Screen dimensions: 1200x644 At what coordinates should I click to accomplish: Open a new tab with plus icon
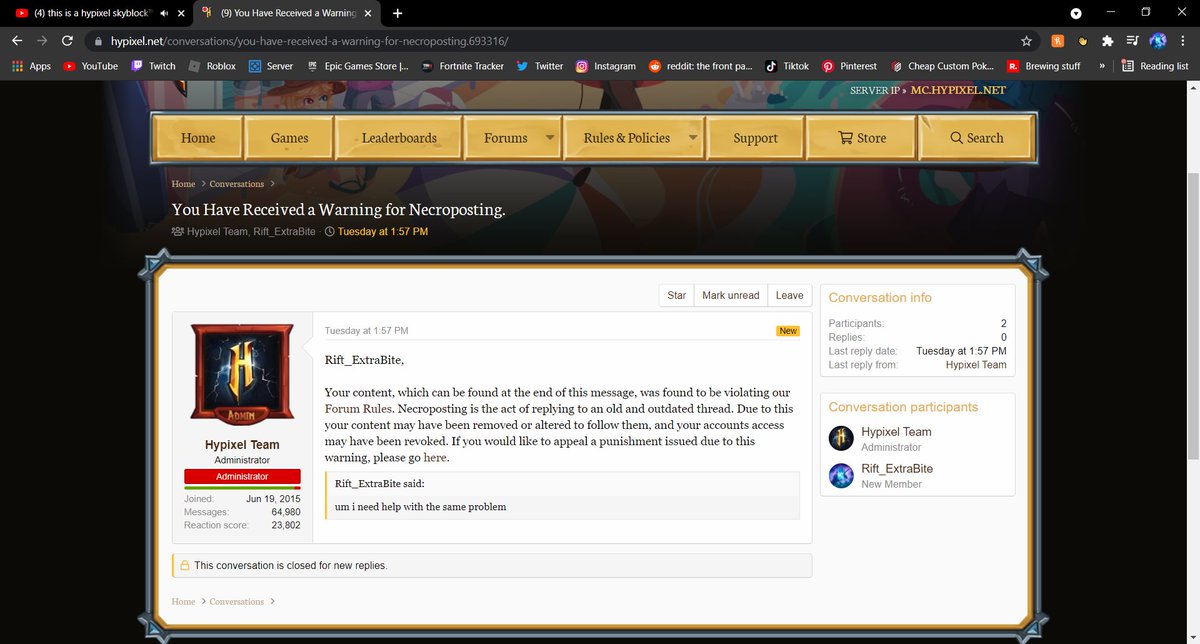point(397,13)
